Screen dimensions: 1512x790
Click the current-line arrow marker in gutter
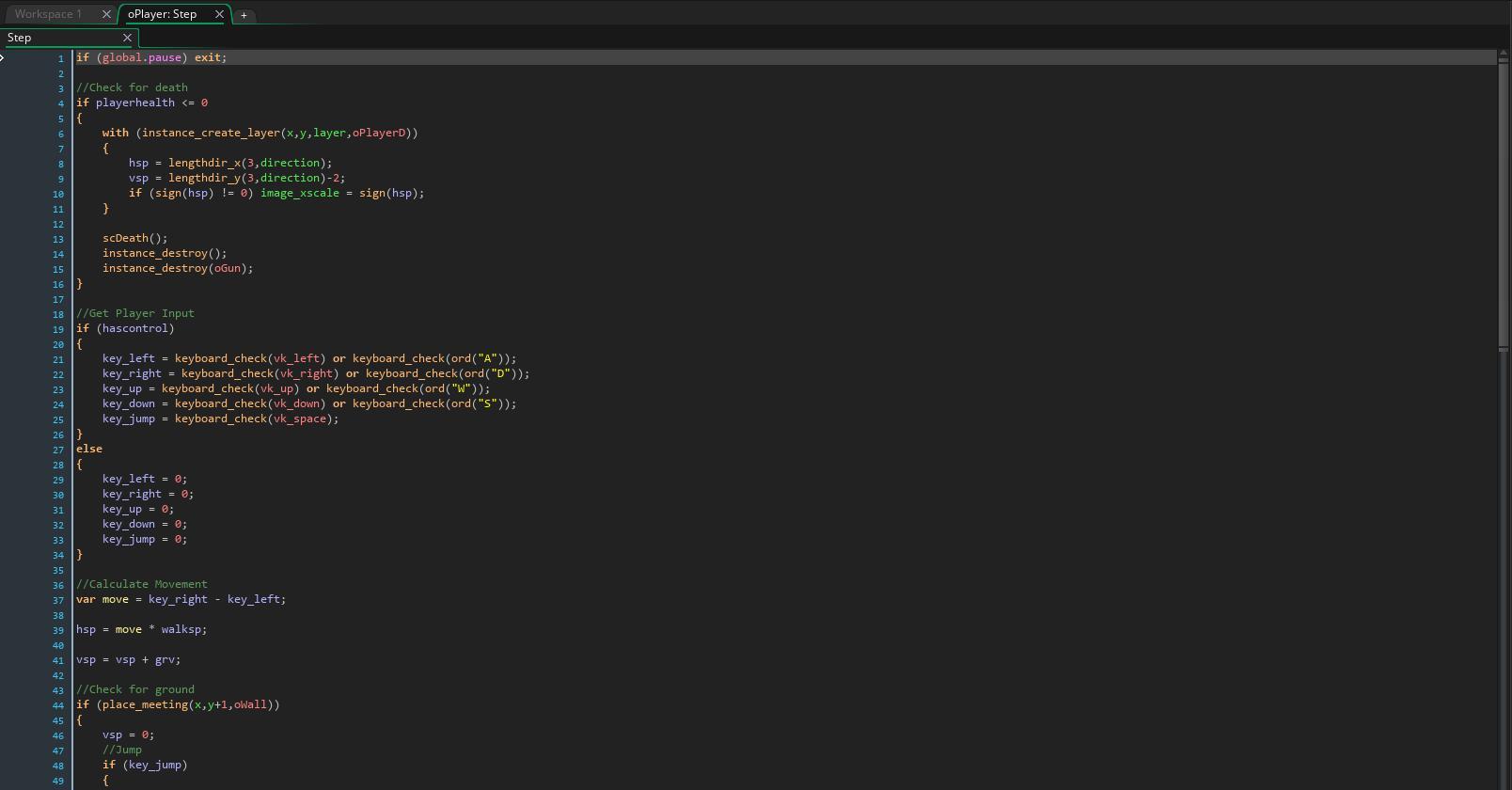coord(3,57)
